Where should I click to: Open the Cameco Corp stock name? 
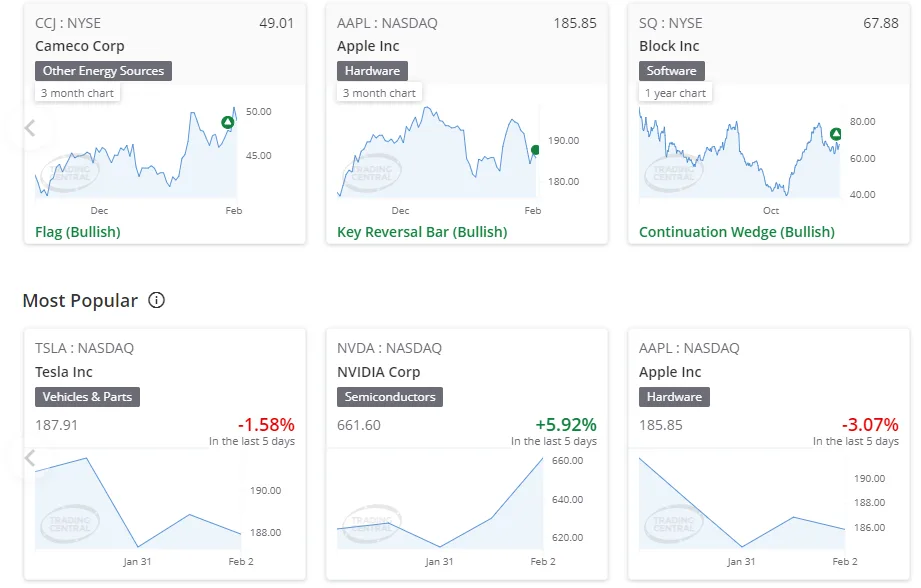pos(80,46)
